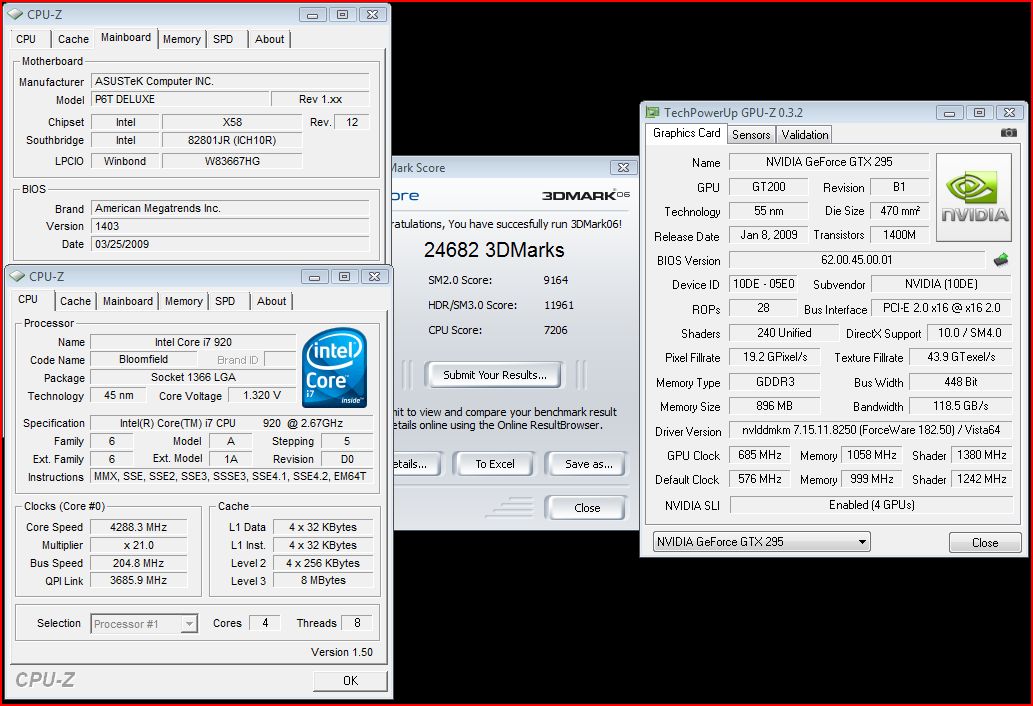
Task: Click the NVIDIA SLI Enabled (4 GPUs) field
Action: point(871,505)
